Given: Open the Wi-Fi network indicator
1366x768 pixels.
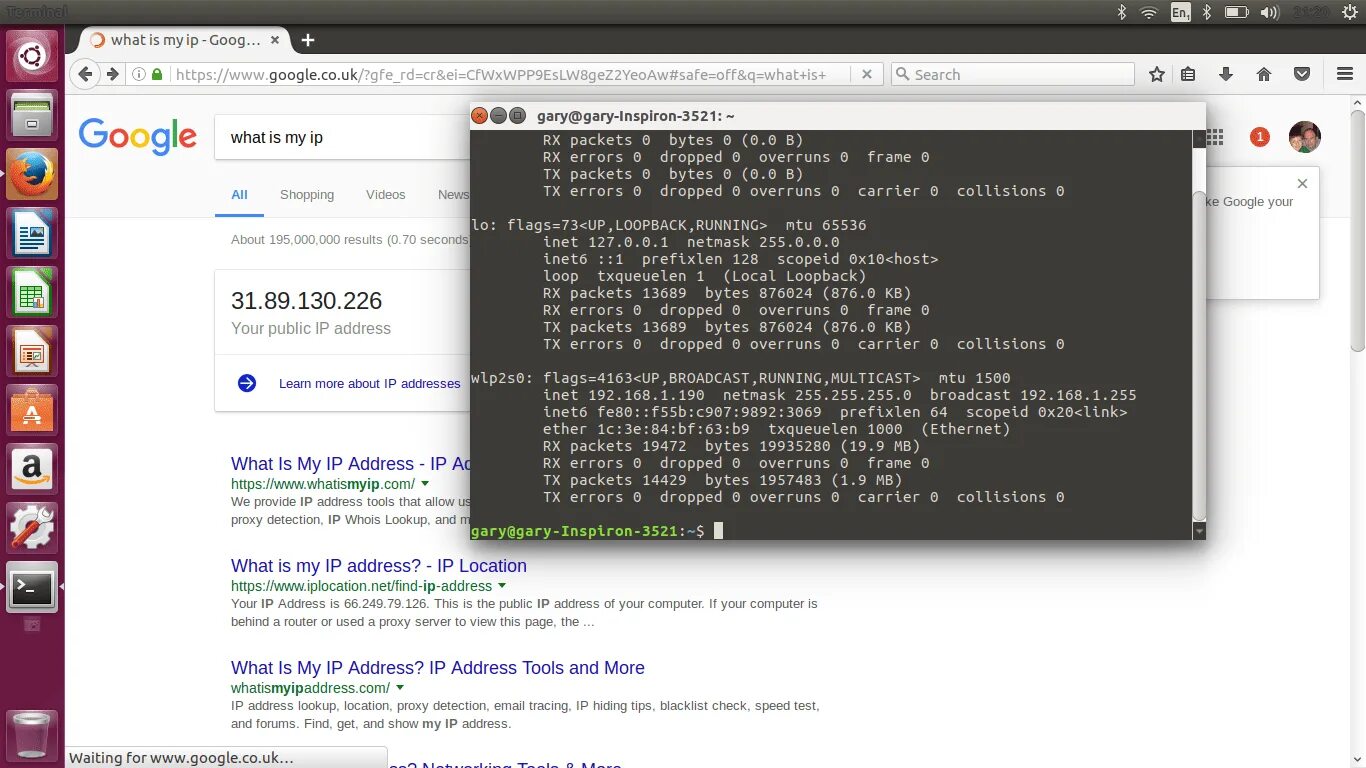Looking at the screenshot, I should point(1149,12).
